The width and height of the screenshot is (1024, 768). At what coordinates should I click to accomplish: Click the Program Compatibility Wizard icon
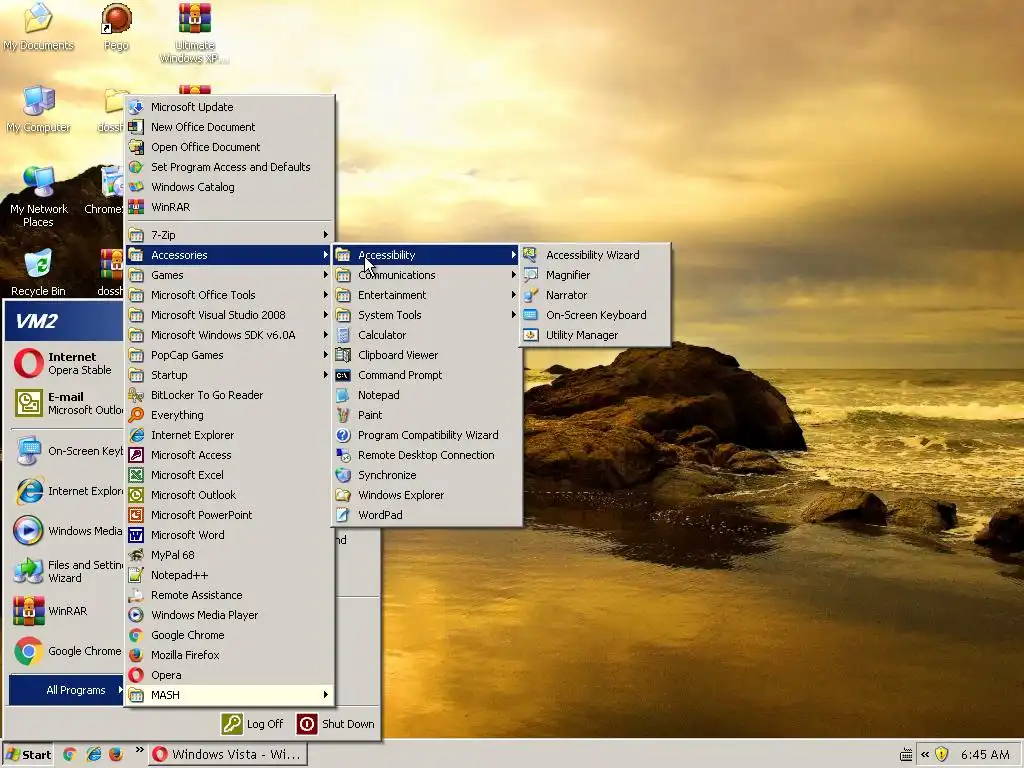point(343,435)
